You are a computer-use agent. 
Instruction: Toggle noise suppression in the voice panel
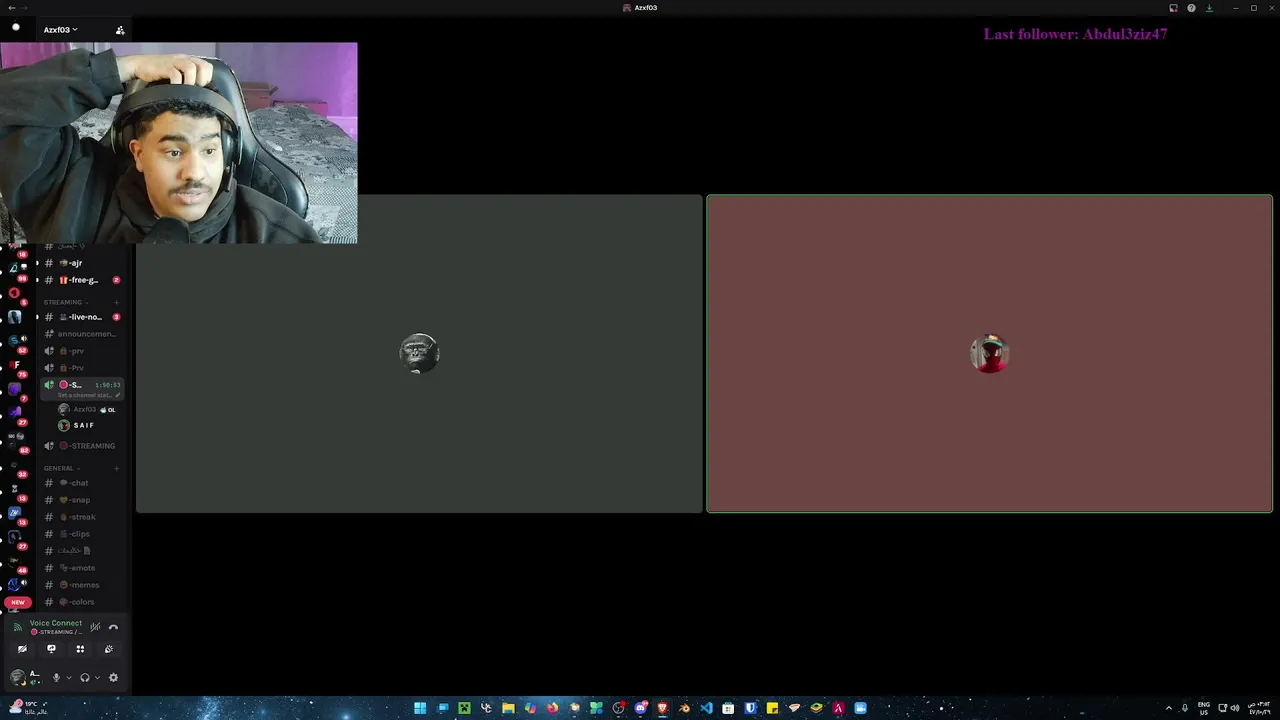tap(95, 627)
